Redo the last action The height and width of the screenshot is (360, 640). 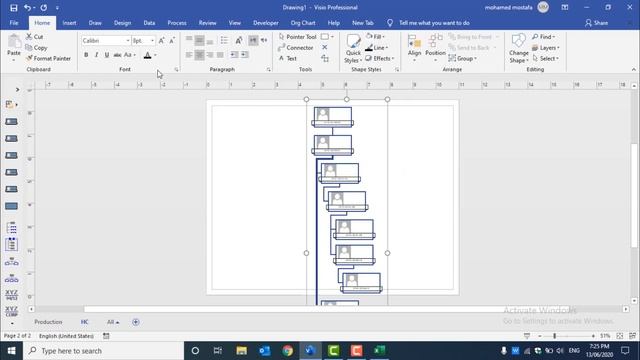click(44, 8)
